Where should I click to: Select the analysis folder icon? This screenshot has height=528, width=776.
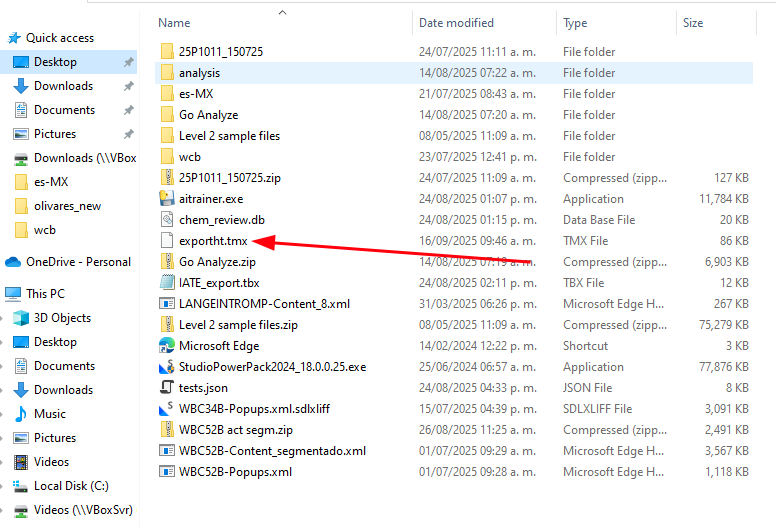[167, 73]
